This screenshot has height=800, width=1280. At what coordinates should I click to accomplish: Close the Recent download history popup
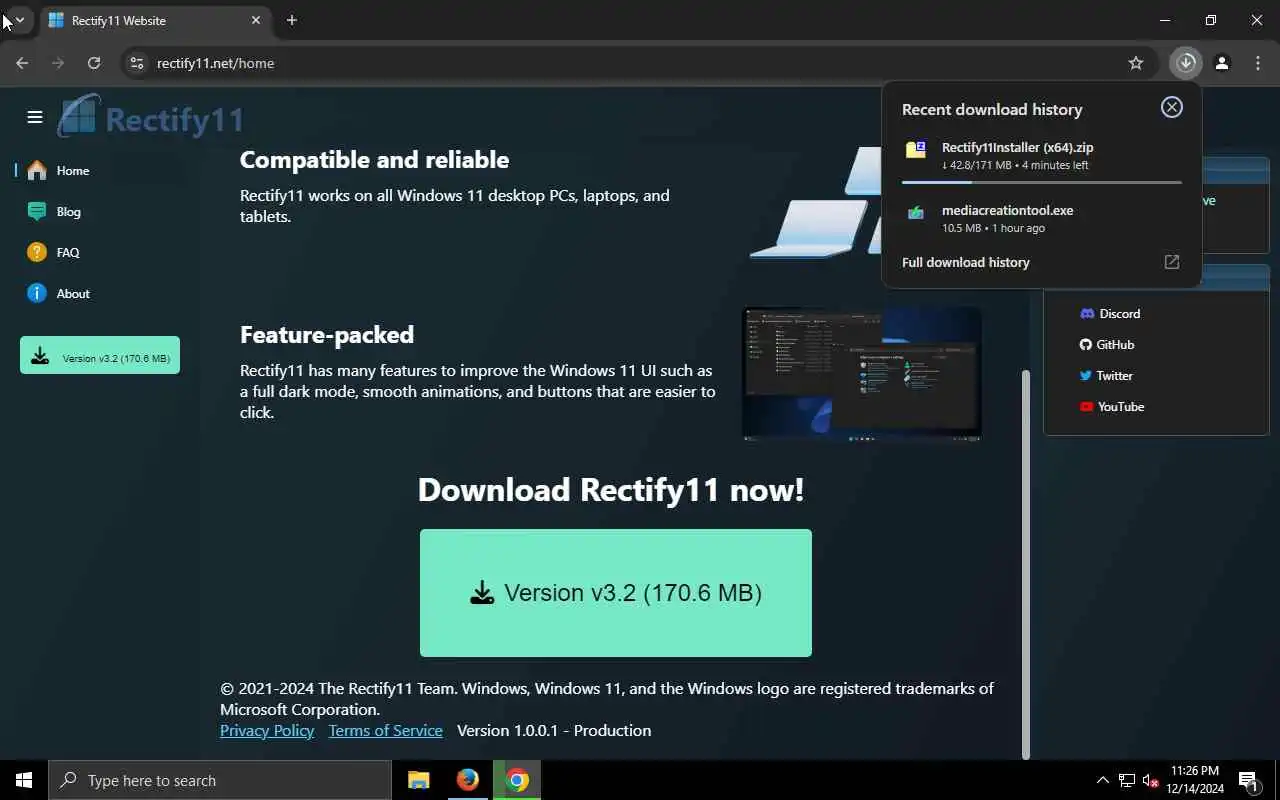tap(1171, 108)
